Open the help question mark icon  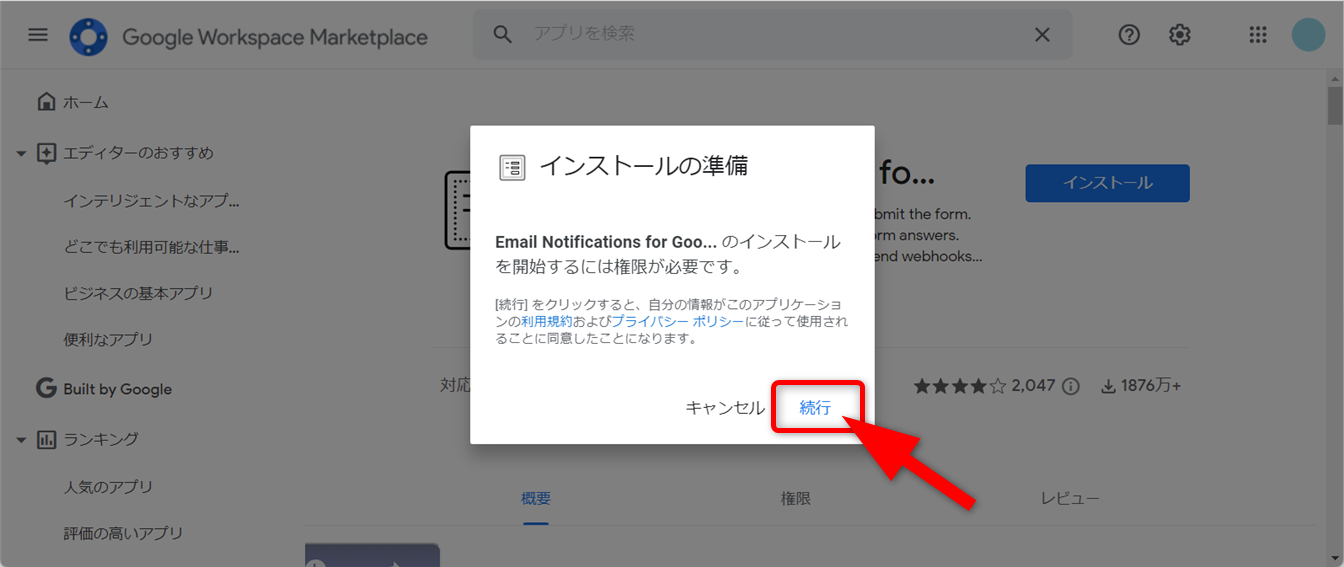pos(1129,35)
